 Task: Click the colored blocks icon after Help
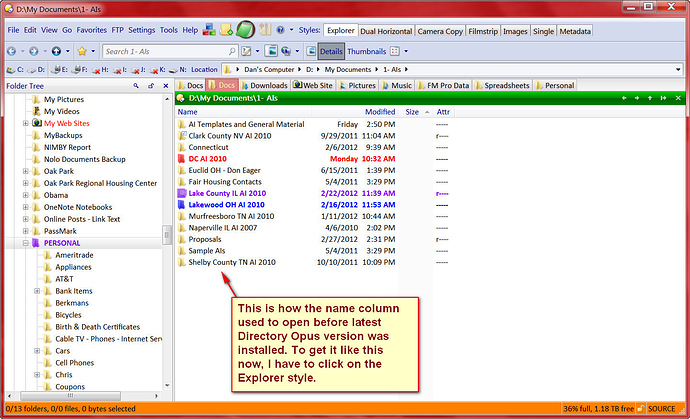(209, 30)
